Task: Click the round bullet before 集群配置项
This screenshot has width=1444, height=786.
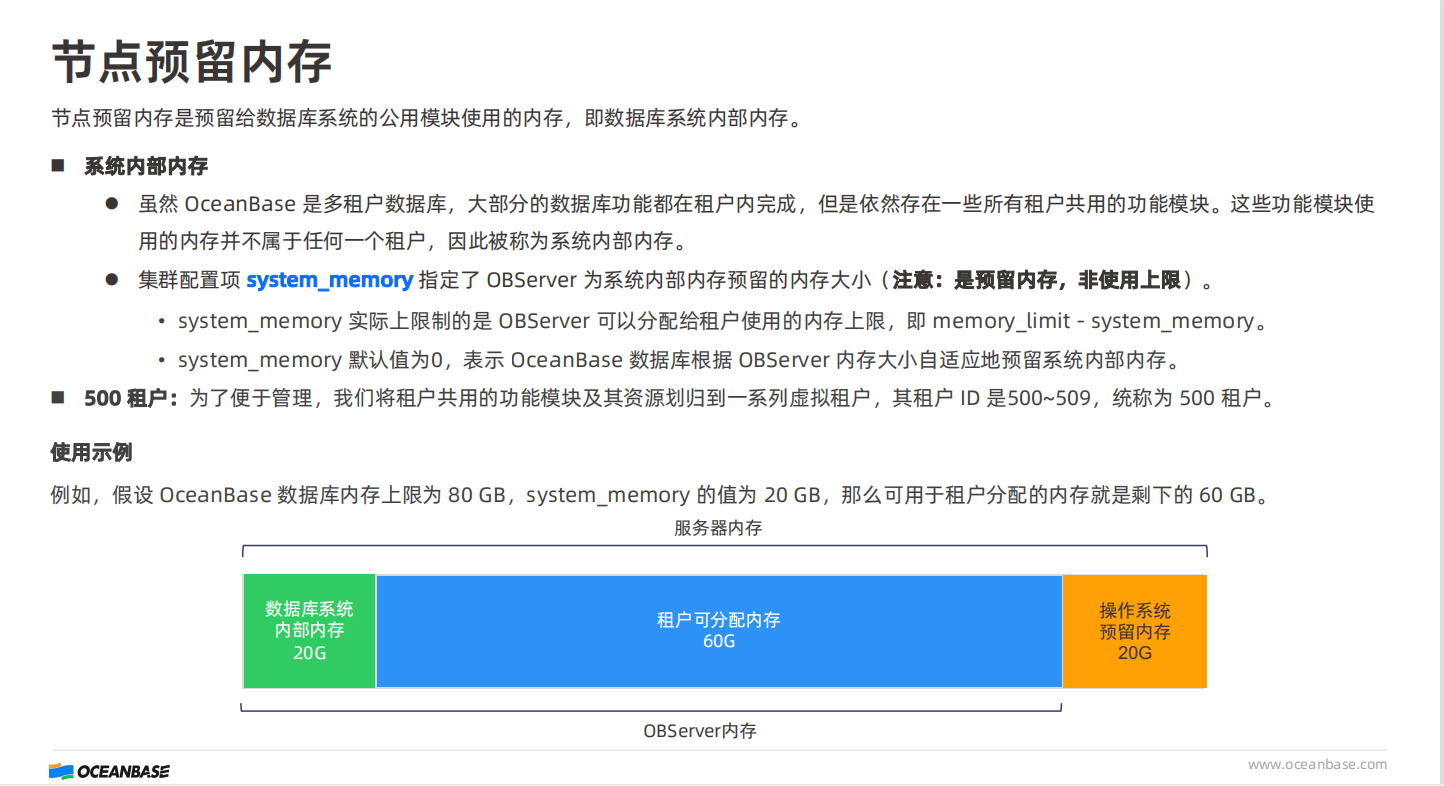Action: [x=112, y=280]
